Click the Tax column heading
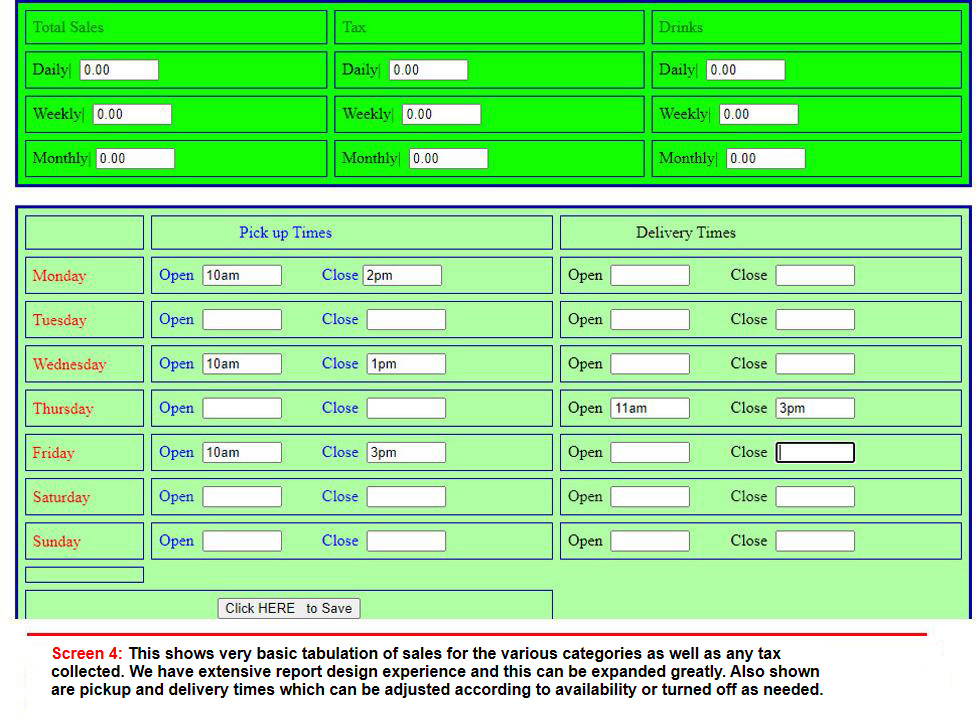The height and width of the screenshot is (720, 980). click(354, 27)
